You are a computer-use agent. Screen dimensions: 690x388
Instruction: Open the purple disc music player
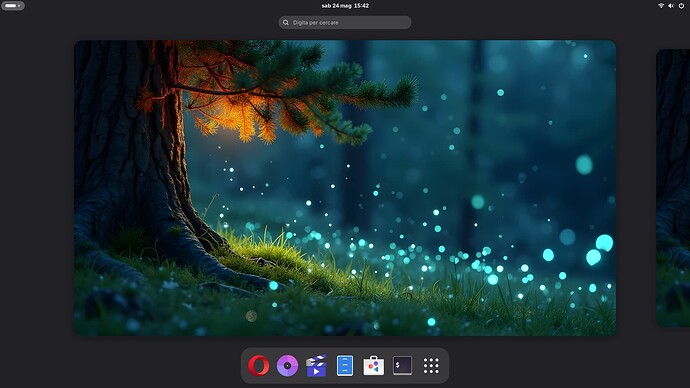pos(287,366)
